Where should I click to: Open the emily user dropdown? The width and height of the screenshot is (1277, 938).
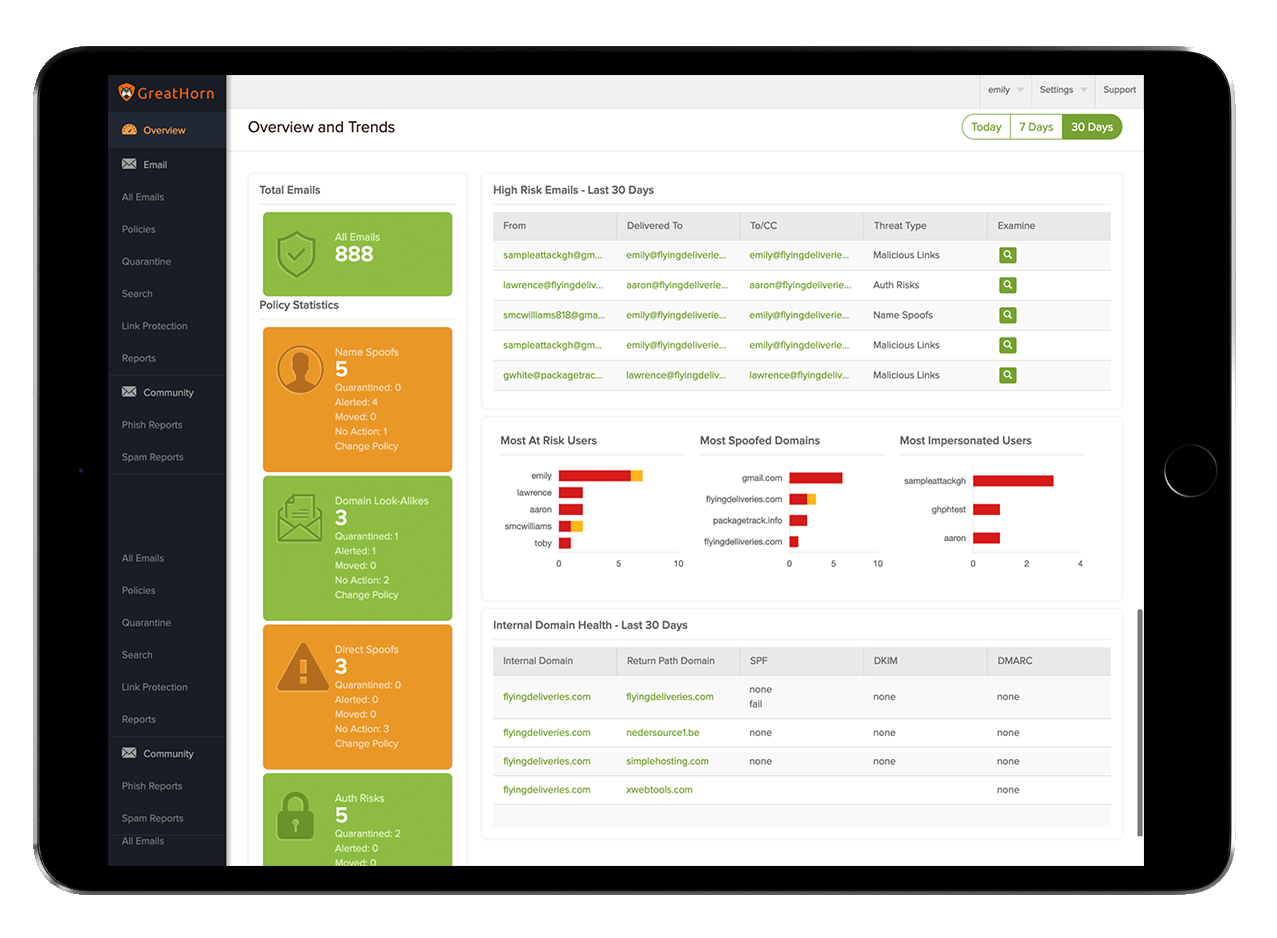click(x=1005, y=90)
